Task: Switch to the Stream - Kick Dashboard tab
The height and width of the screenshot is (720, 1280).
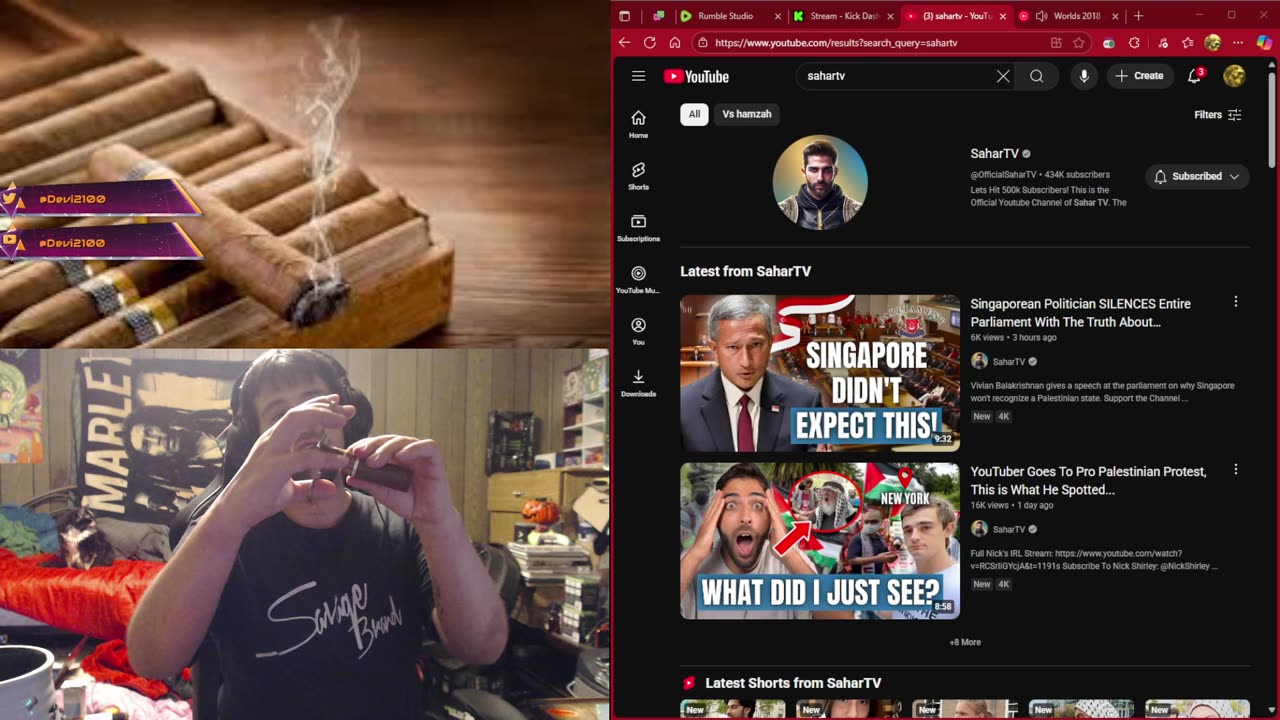Action: [844, 16]
